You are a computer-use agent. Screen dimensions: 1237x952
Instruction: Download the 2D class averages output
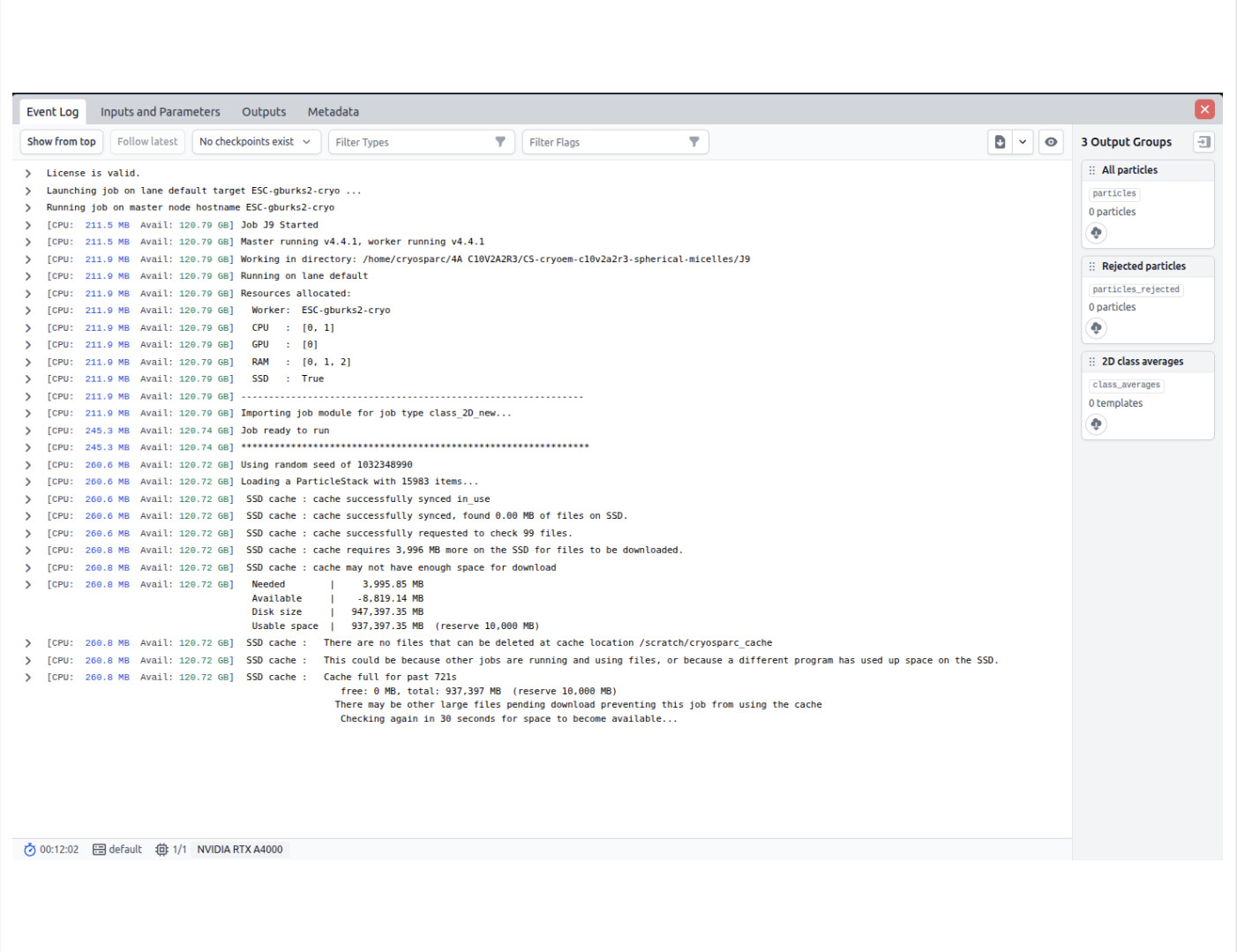pyautogui.click(x=1096, y=424)
